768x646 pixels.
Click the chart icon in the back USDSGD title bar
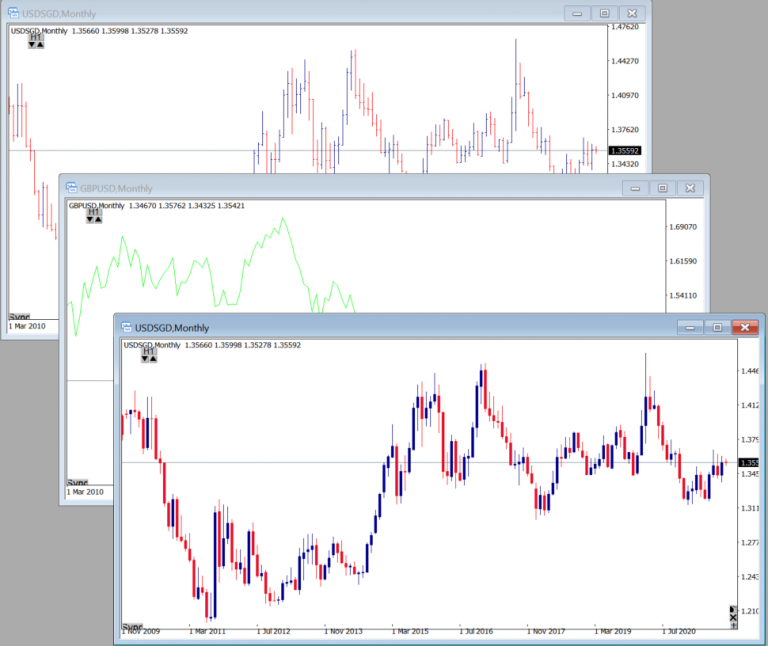[14, 13]
